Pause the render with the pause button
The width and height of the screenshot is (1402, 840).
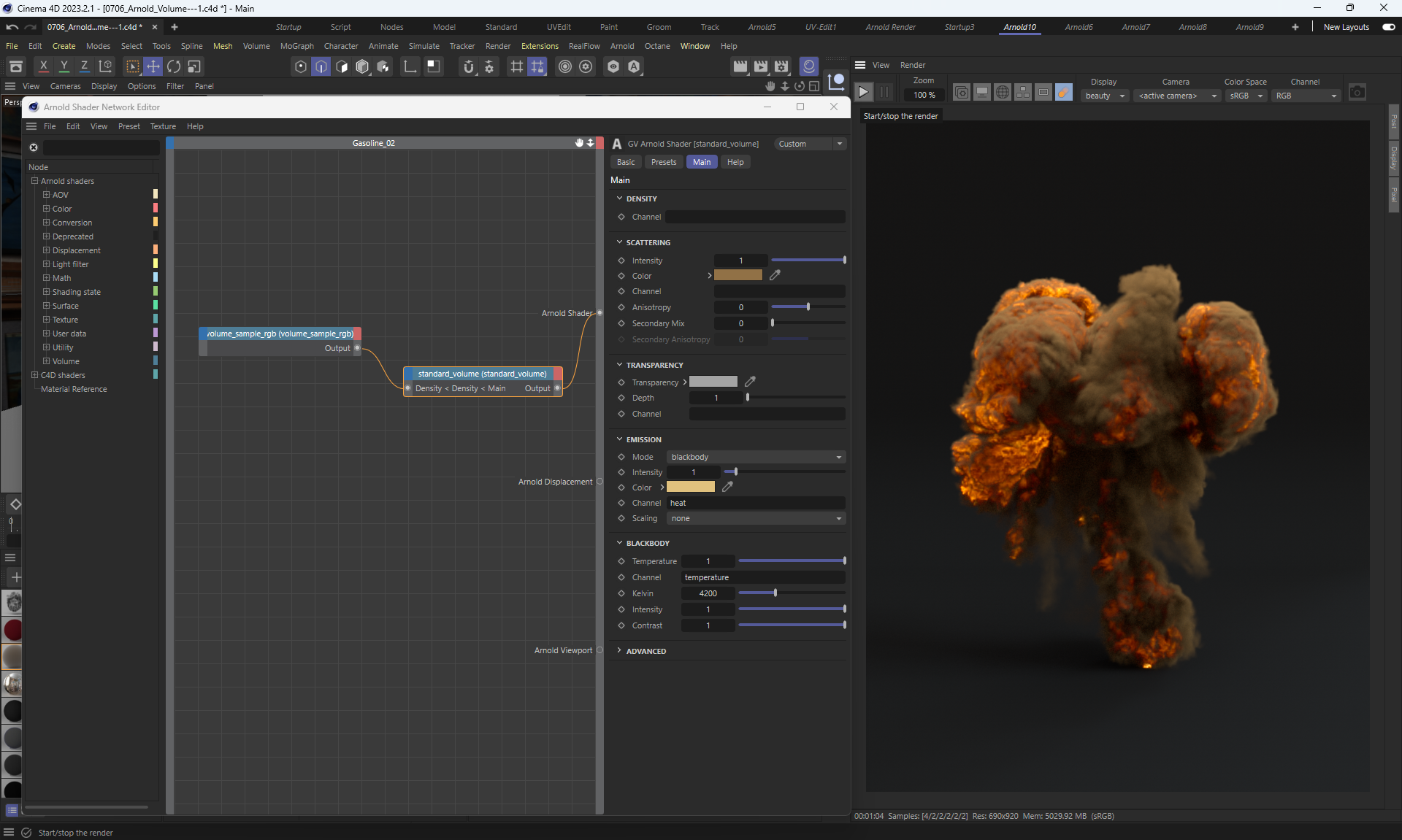[884, 93]
